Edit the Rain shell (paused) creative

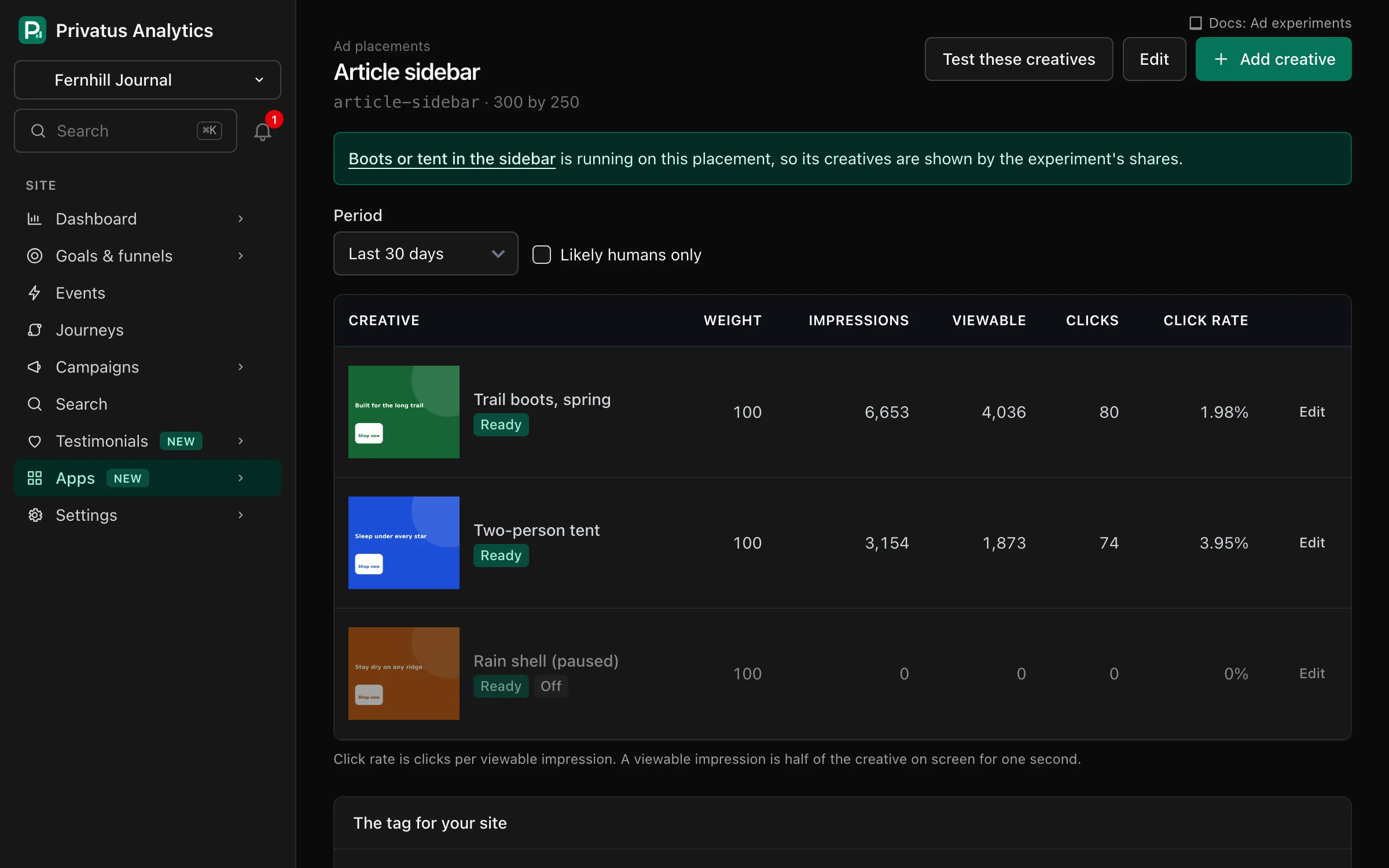point(1312,674)
